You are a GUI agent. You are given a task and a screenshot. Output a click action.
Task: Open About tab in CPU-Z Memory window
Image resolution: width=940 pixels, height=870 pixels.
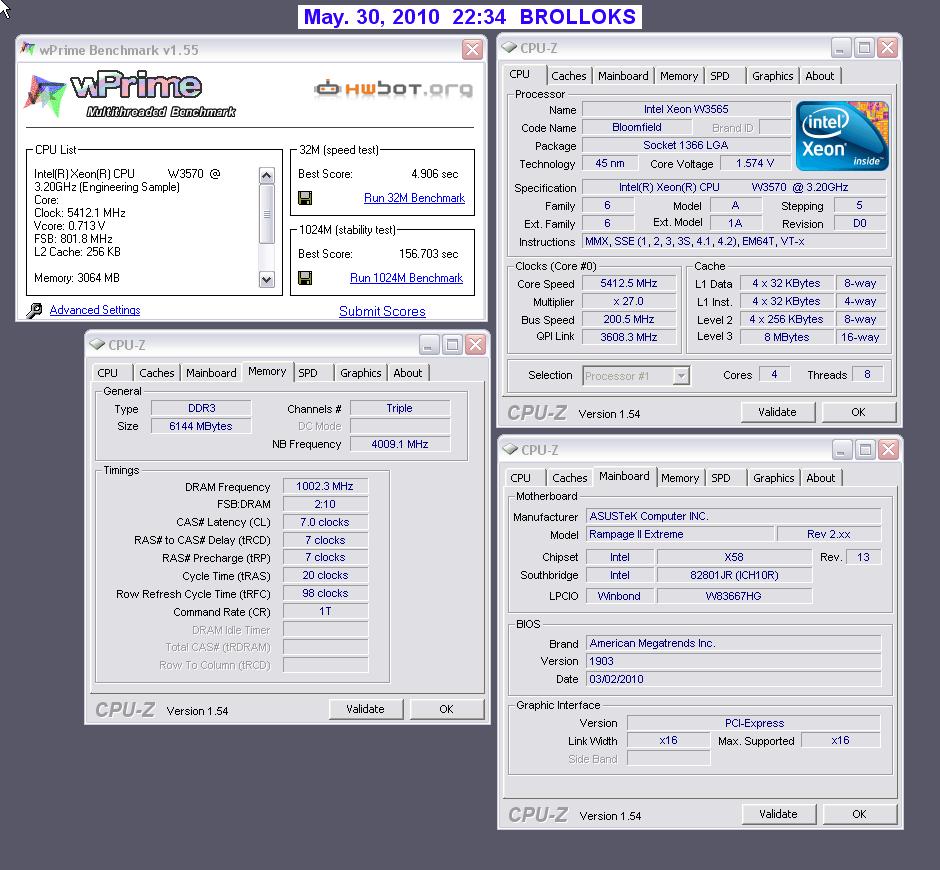408,373
